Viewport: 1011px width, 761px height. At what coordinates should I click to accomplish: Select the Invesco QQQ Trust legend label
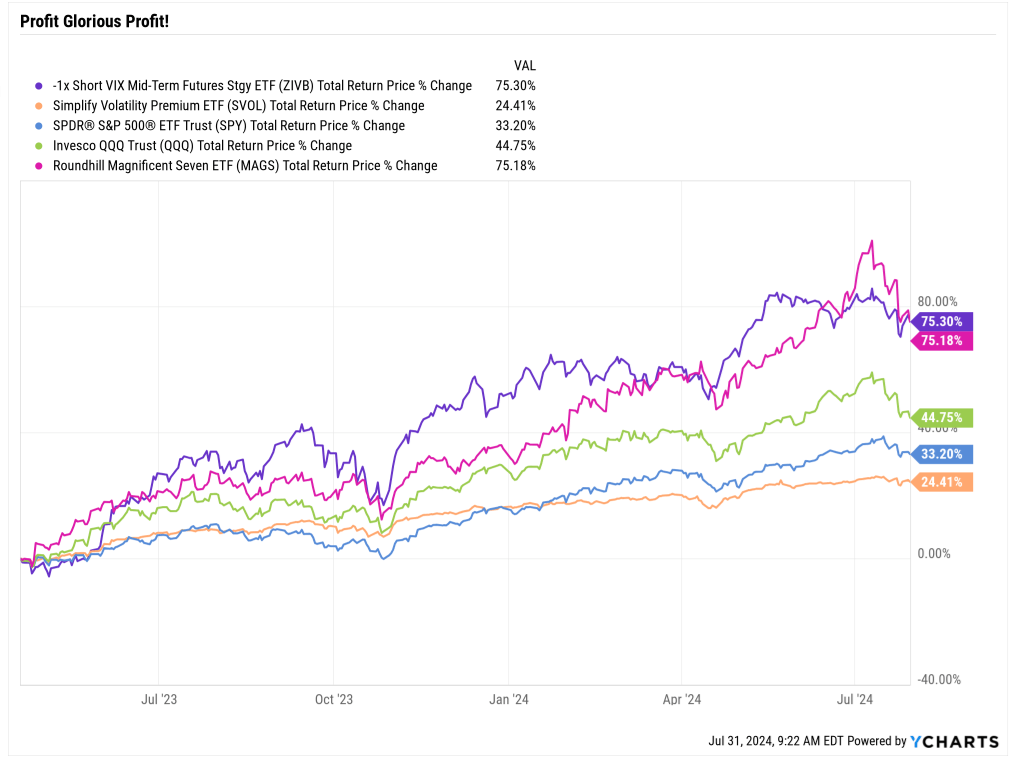(x=200, y=146)
